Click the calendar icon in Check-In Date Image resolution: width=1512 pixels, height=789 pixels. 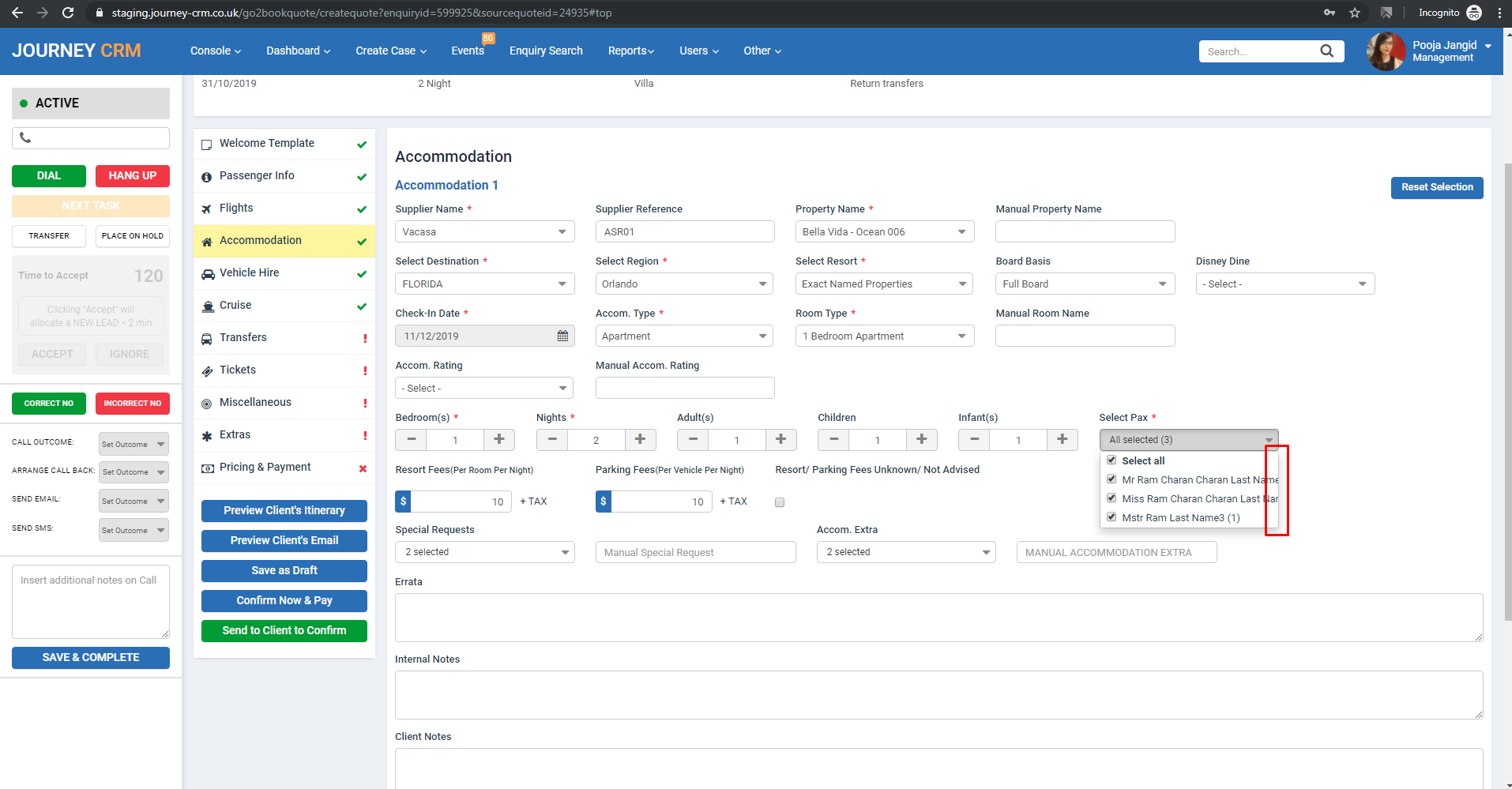(x=562, y=336)
